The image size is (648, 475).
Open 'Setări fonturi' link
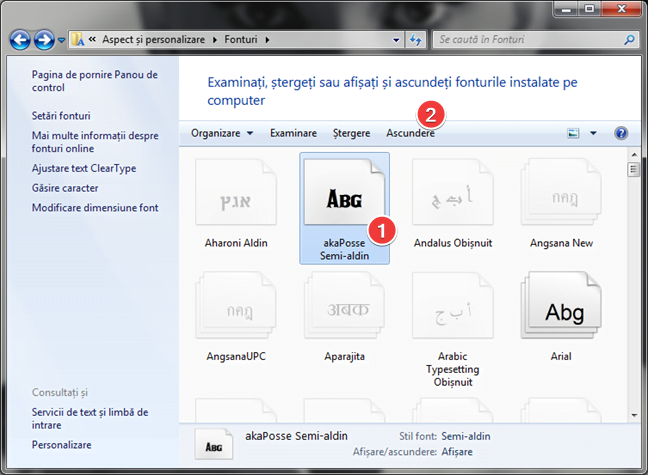click(61, 116)
